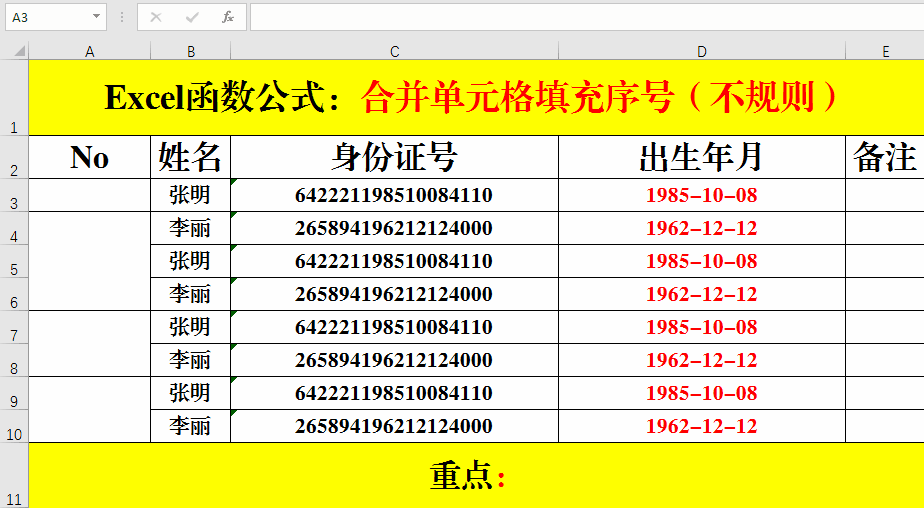924x508 pixels.
Task: Click '张明' in row 3
Action: 190,195
